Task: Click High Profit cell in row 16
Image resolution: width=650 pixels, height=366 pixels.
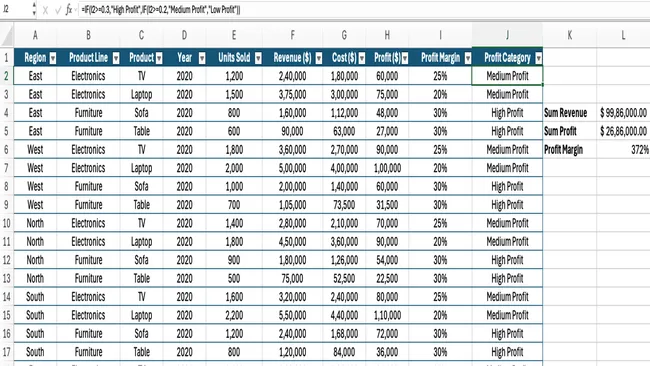Action: click(507, 334)
